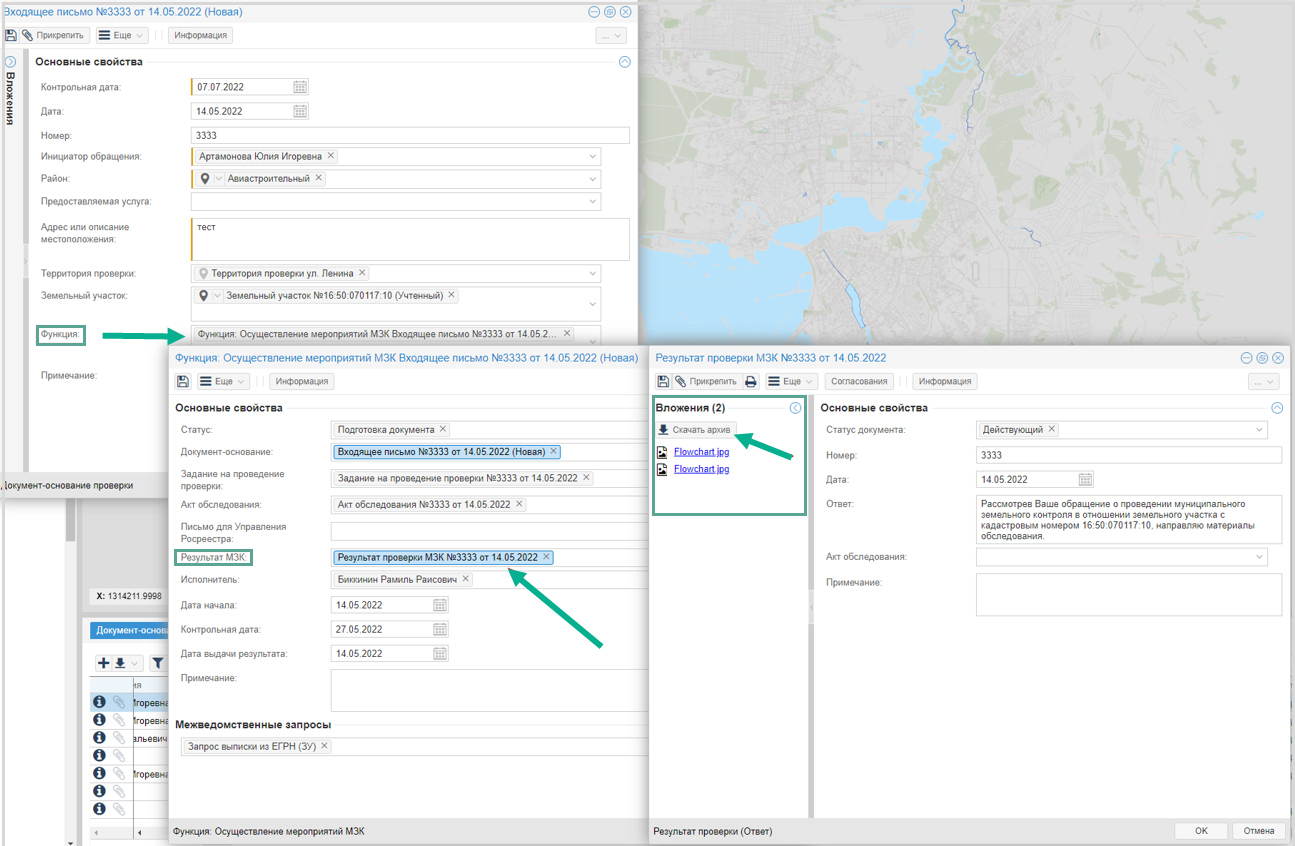Click the map pin icon in the Район field

[x=205, y=179]
